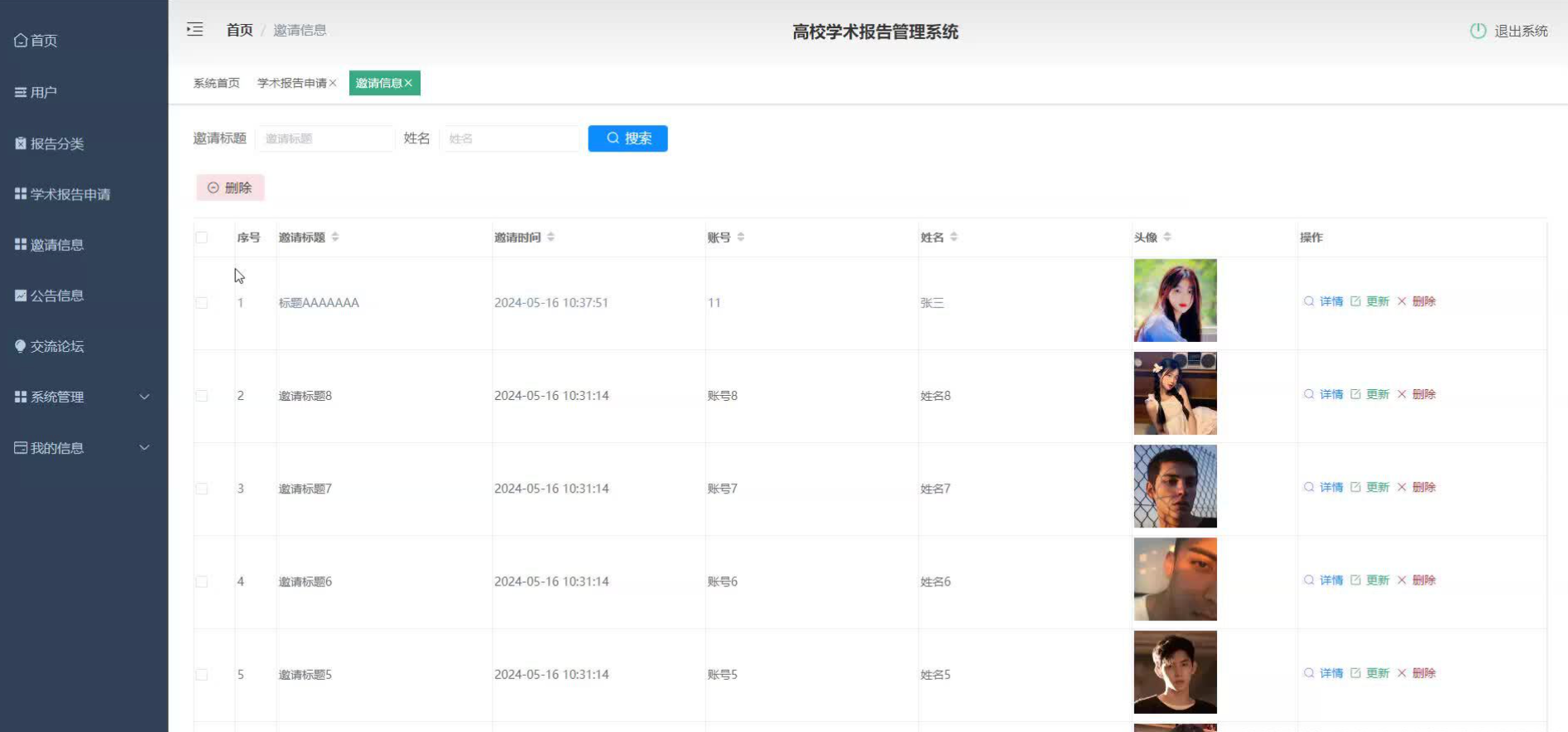The image size is (1568, 732).
Task: Click the timestamp 2024-05-16 10:37:51
Action: (551, 303)
